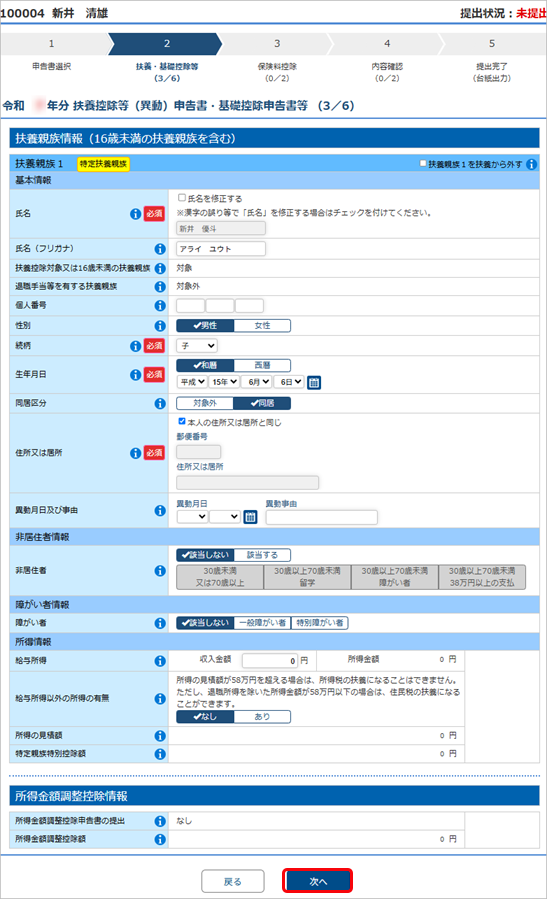
Task: Click the 収入金額 input field
Action: pyautogui.click(x=269, y=660)
